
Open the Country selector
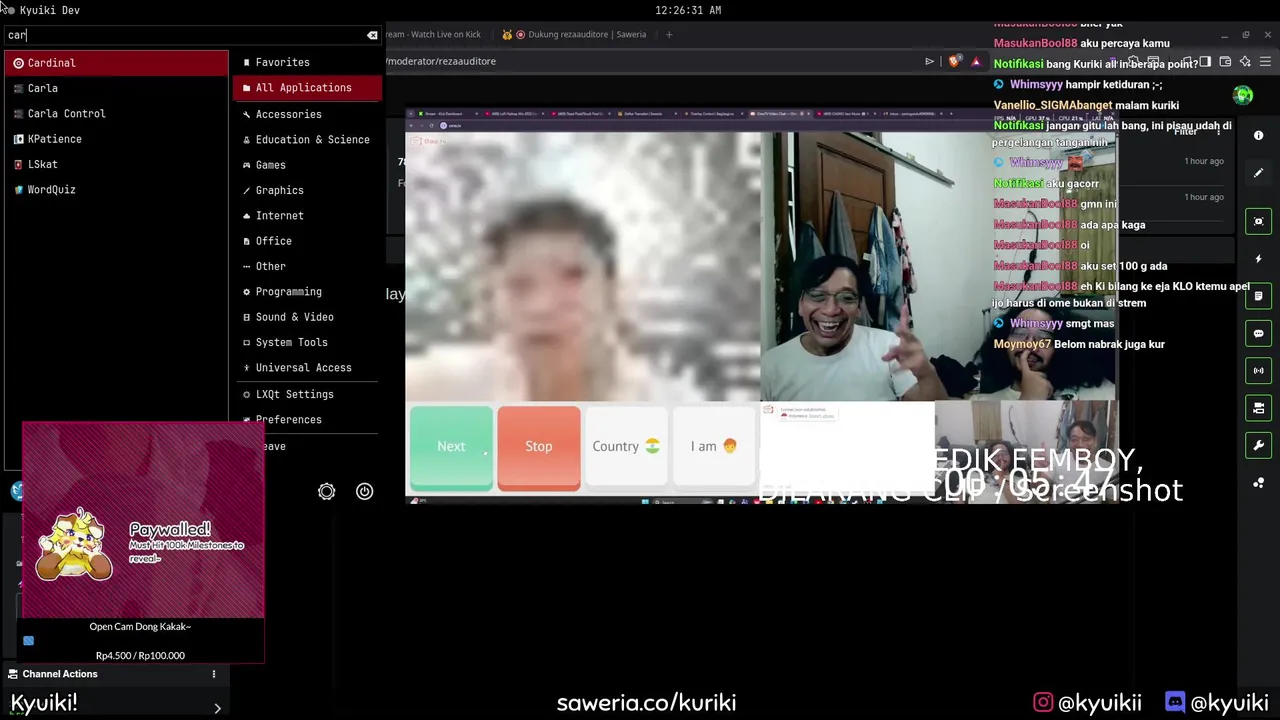[x=626, y=446]
